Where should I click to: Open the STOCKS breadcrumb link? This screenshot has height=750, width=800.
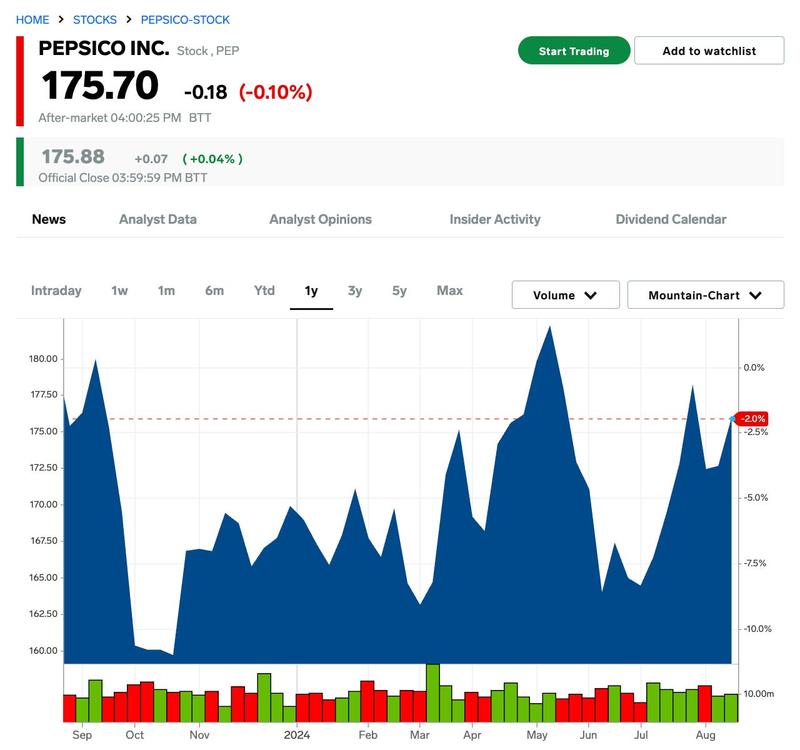tap(95, 20)
